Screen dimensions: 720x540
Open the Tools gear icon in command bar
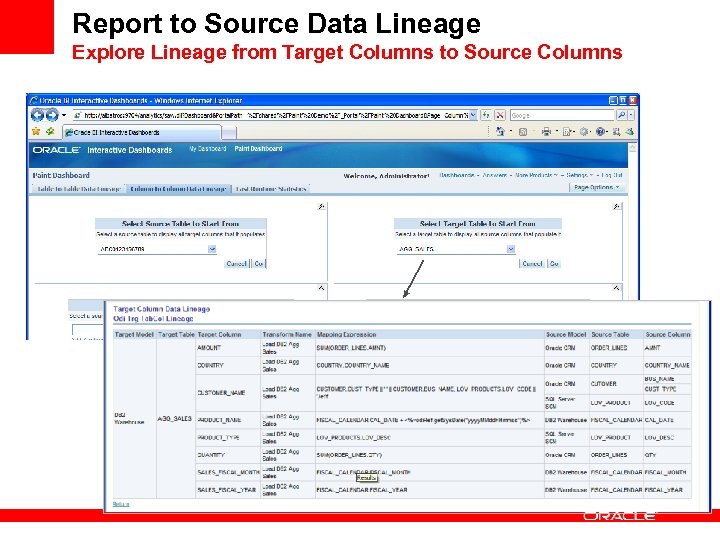[584, 132]
